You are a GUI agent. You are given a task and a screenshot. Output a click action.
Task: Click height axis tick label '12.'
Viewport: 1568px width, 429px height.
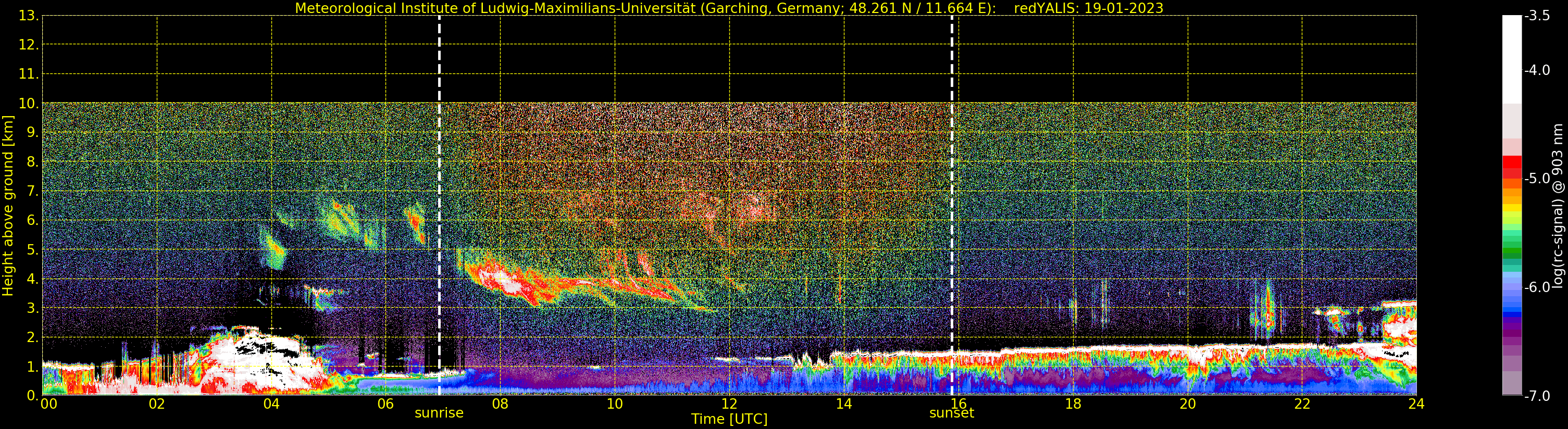tap(29, 45)
